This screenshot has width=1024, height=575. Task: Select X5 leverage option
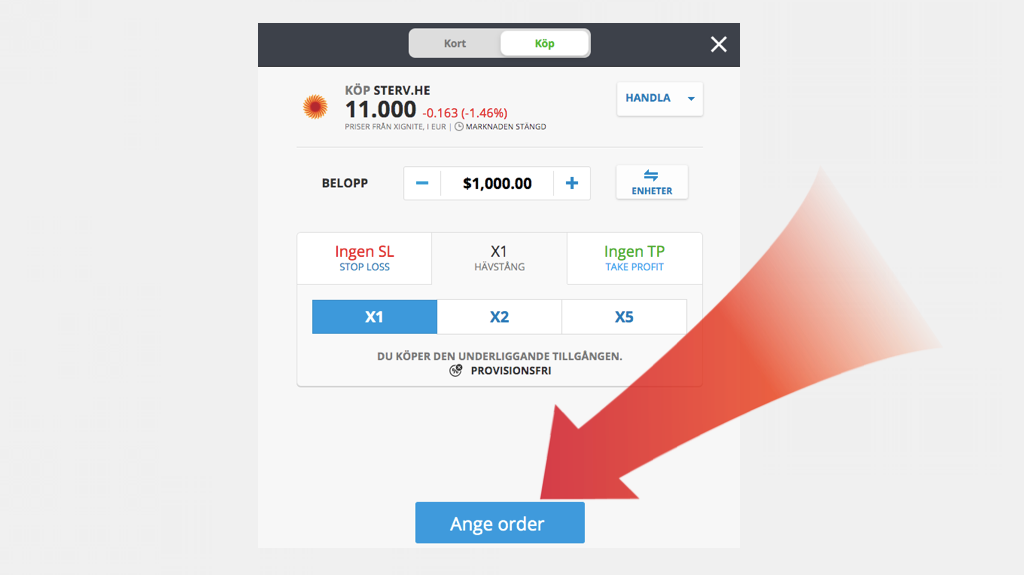point(624,317)
